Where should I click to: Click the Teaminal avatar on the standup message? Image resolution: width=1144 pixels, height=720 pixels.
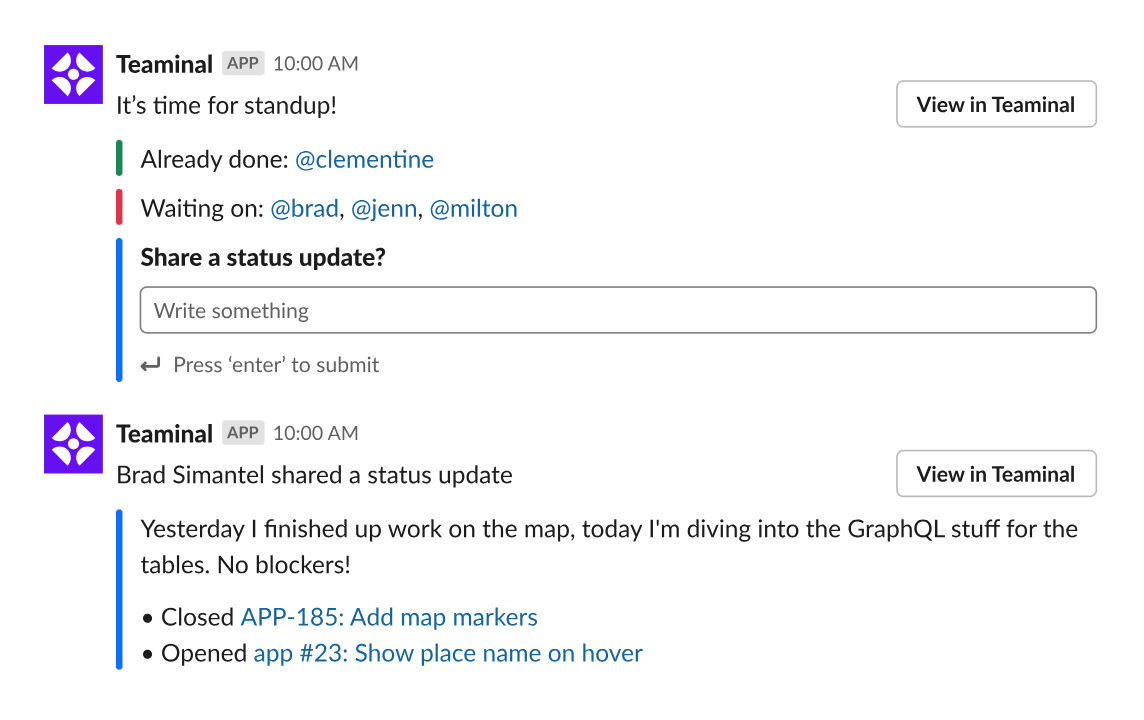point(74,74)
